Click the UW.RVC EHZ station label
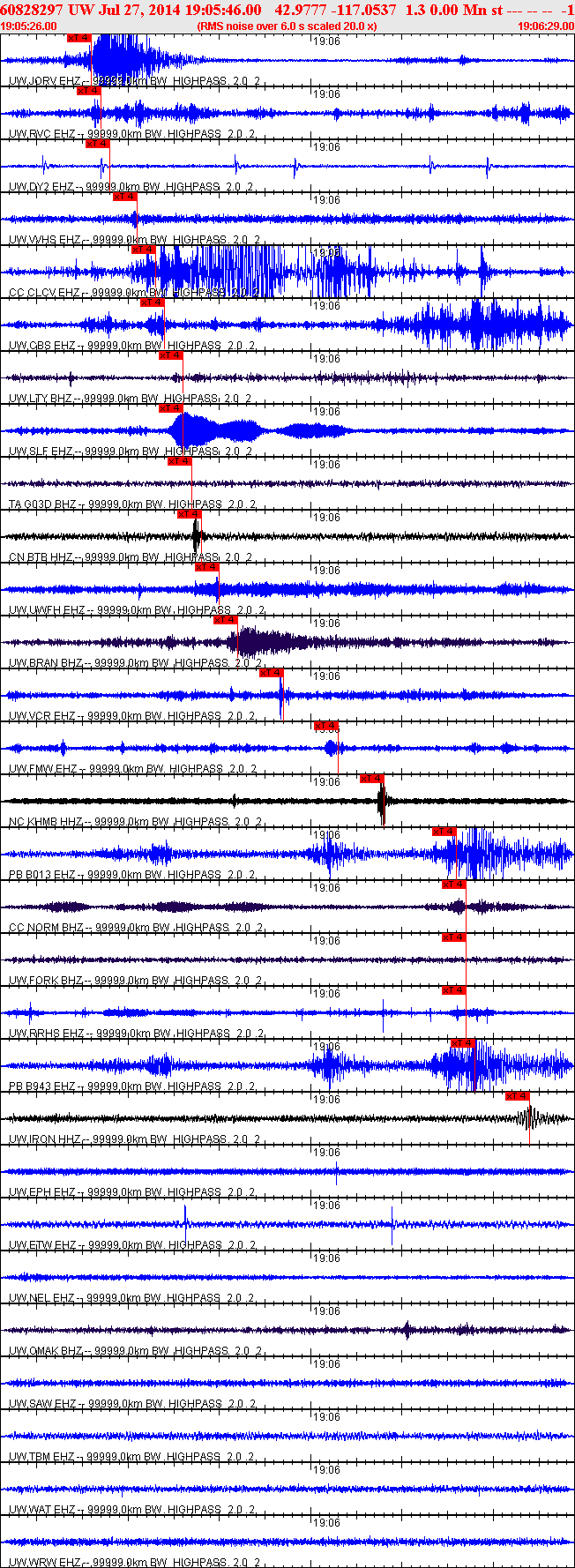The width and height of the screenshot is (575, 1568). 41,134
